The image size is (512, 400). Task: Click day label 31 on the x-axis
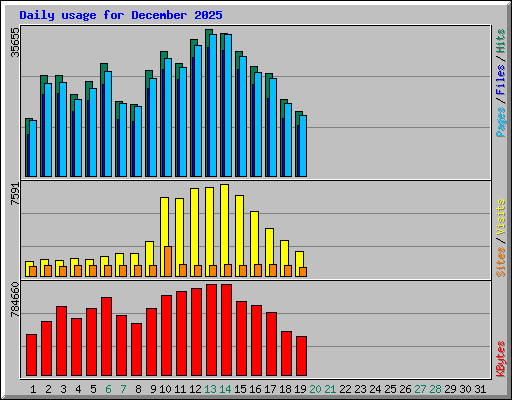coord(480,389)
